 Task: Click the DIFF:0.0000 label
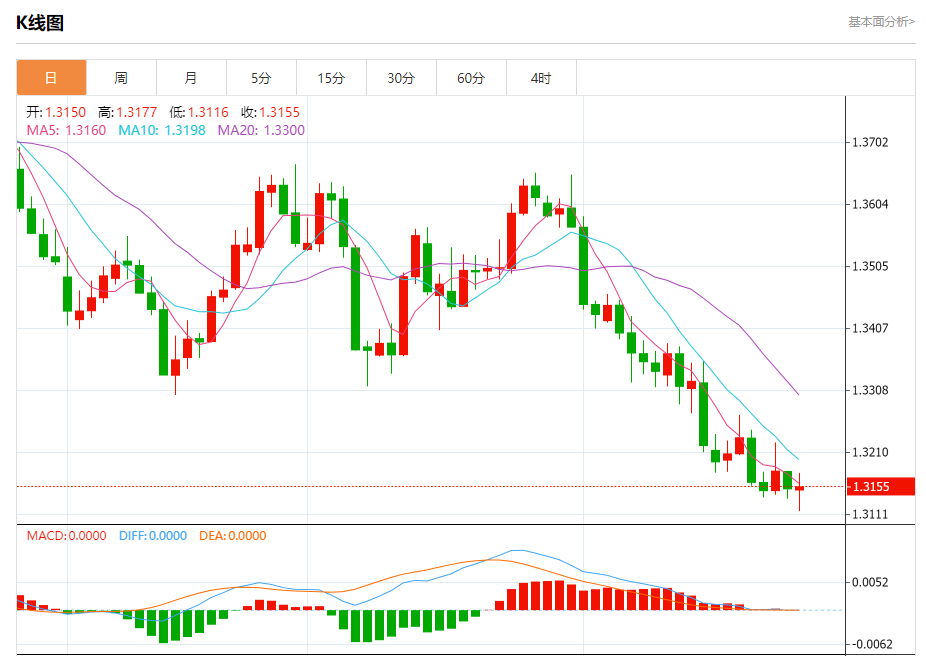(153, 536)
